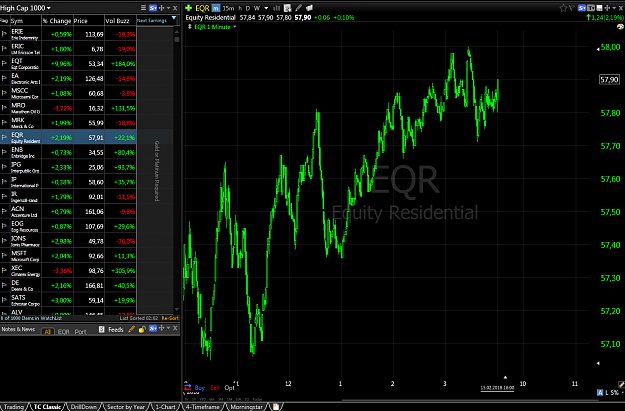This screenshot has width=625, height=411.
Task: Click the flag icon on chart header
Action: (x=572, y=8)
